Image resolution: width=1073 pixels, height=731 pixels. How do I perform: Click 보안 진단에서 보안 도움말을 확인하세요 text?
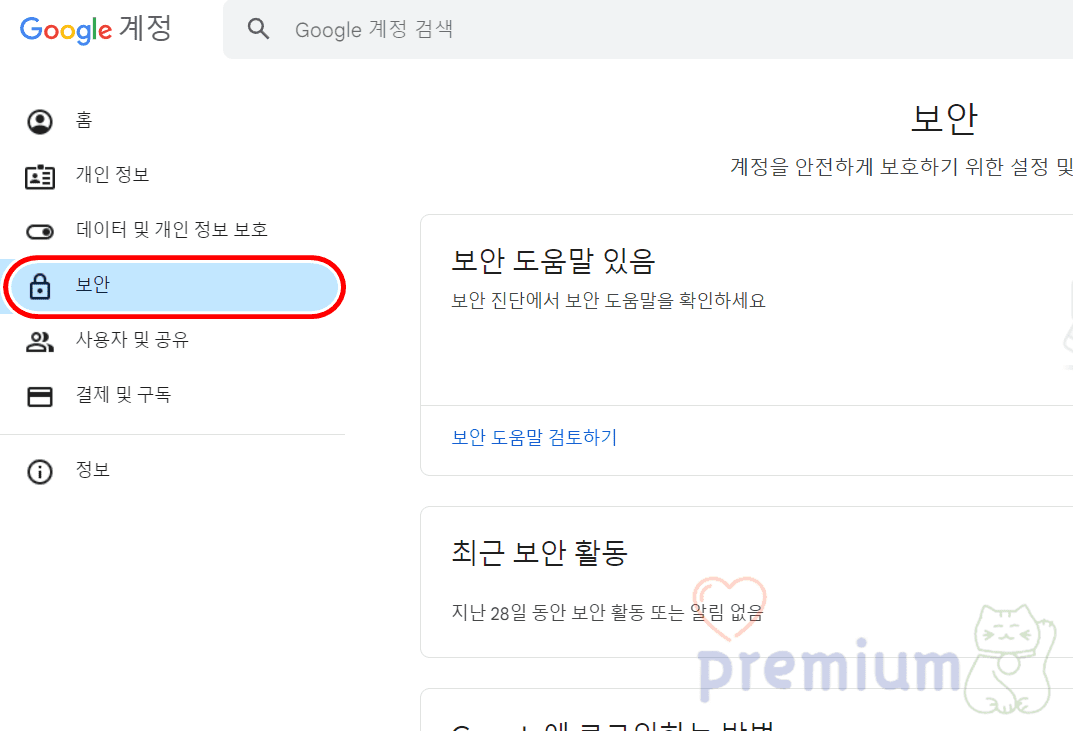coord(608,300)
